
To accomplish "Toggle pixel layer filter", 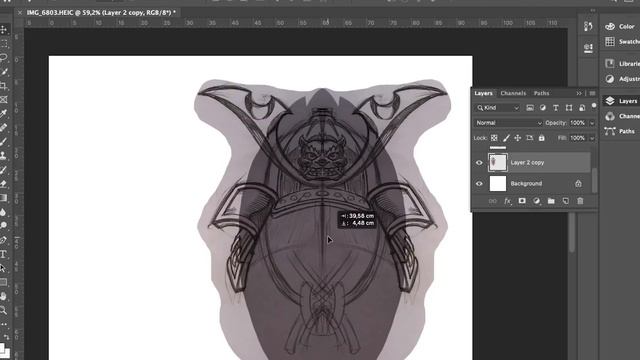I will [530, 108].
